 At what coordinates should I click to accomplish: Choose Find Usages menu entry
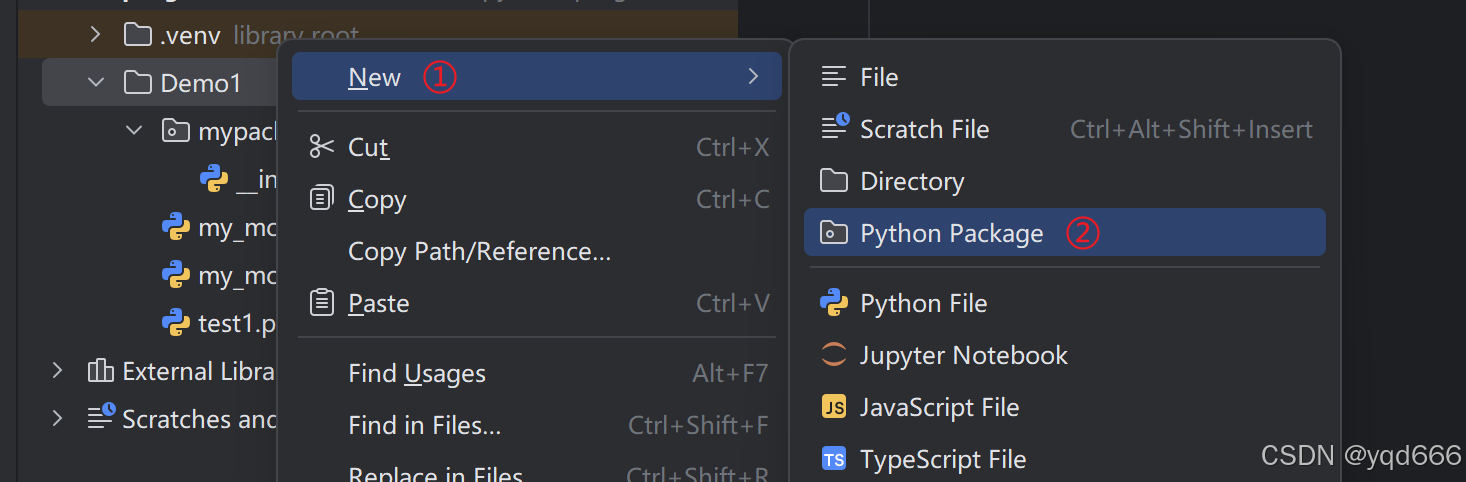tap(416, 373)
